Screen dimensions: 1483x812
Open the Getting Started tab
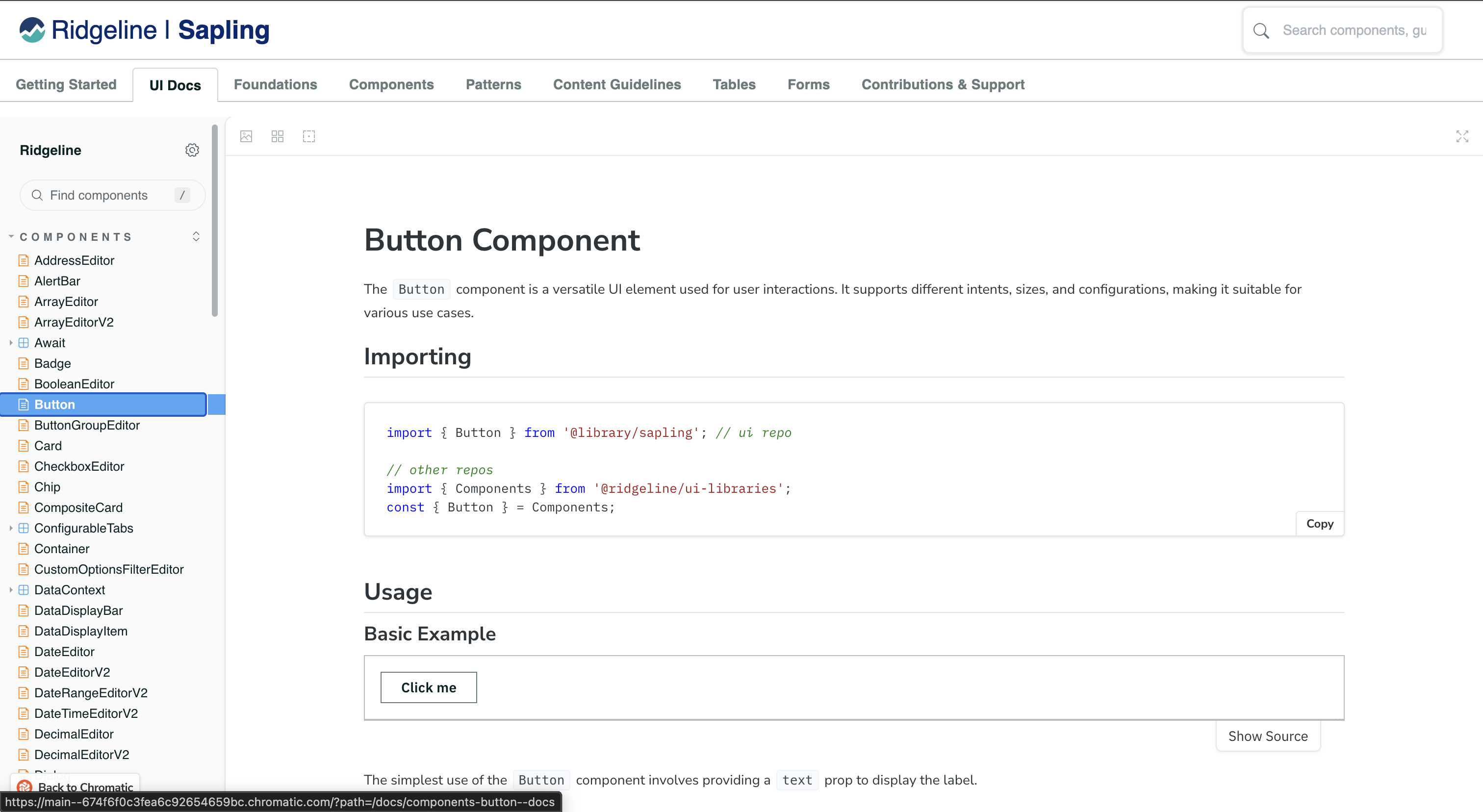pos(66,85)
